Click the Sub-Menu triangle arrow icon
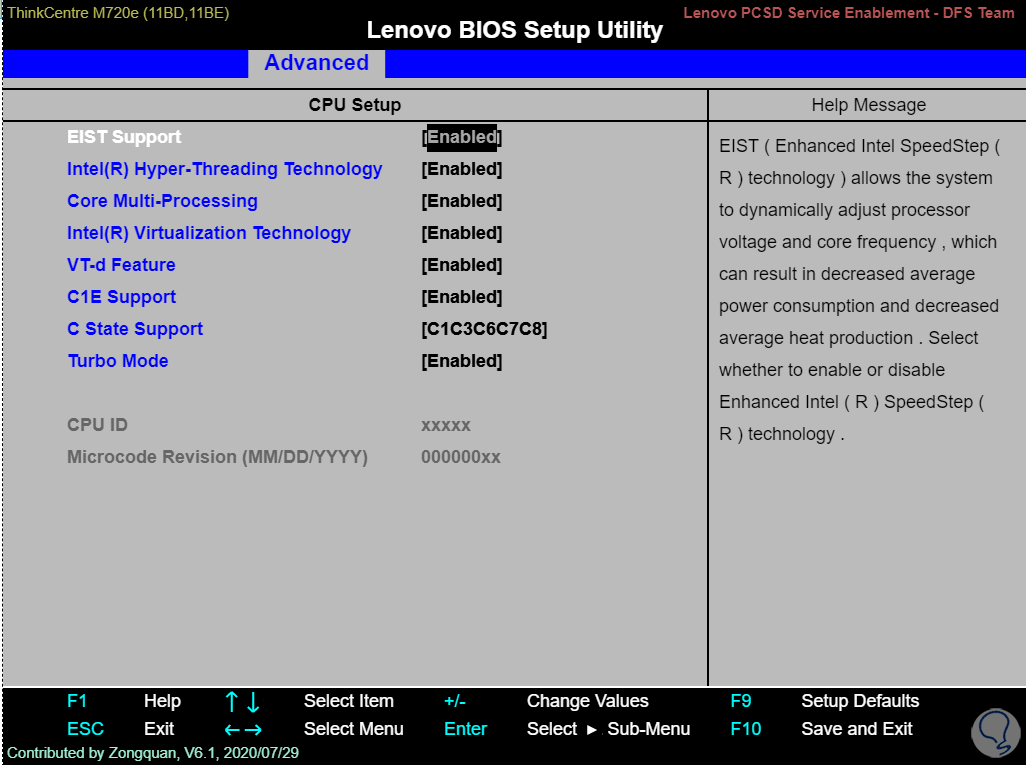The image size is (1026, 765). [x=592, y=730]
